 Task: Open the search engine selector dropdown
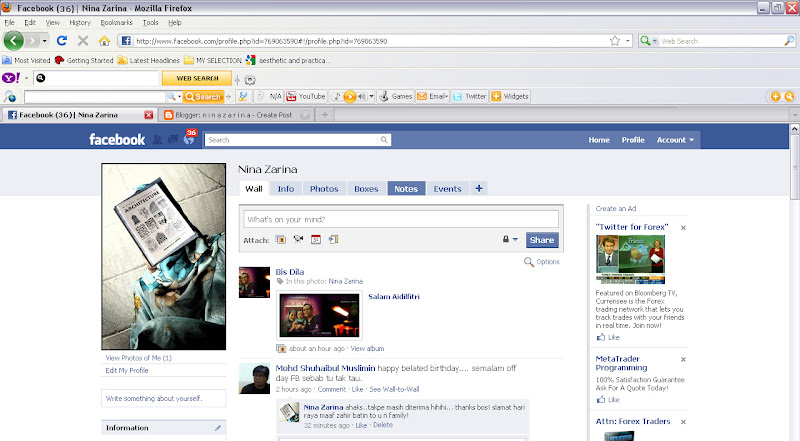click(x=648, y=41)
